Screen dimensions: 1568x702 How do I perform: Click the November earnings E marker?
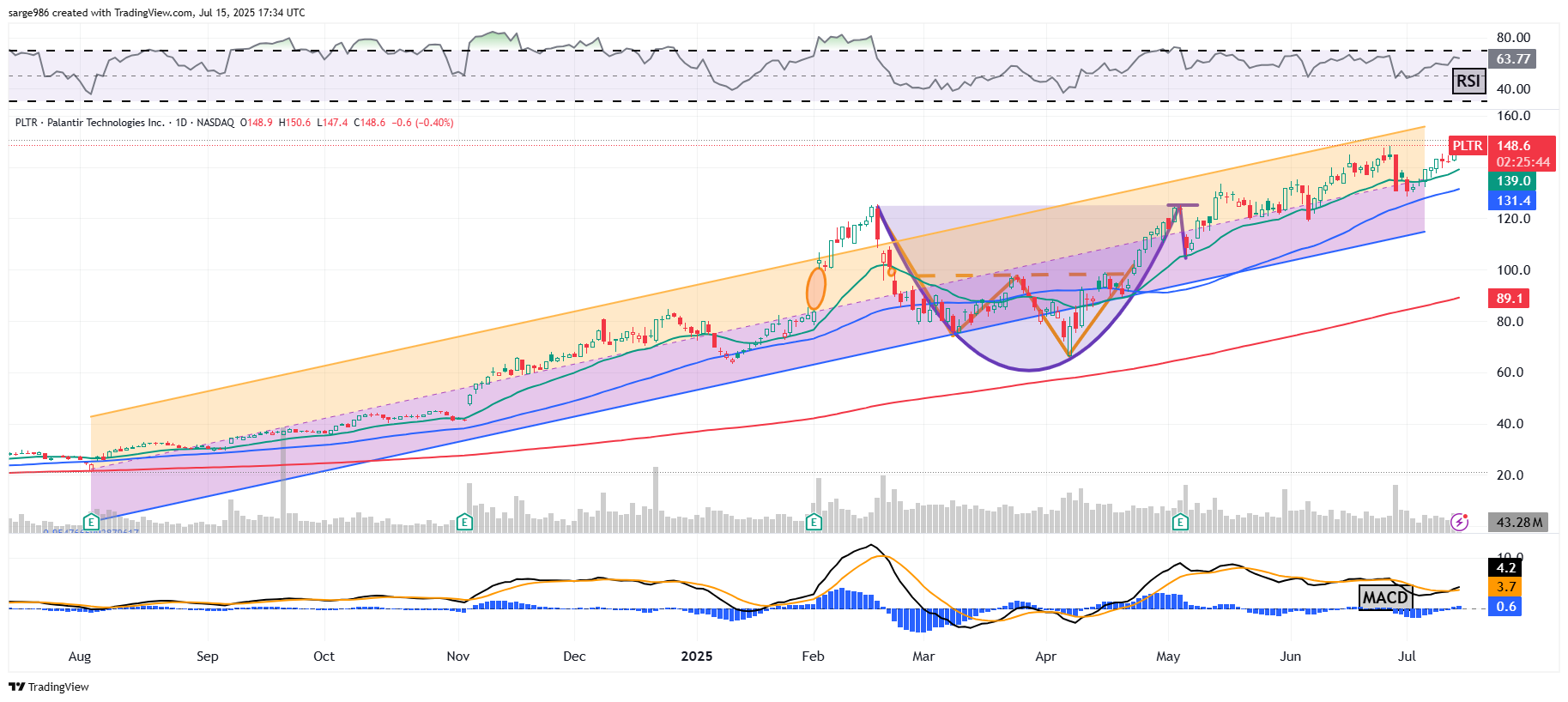click(464, 522)
